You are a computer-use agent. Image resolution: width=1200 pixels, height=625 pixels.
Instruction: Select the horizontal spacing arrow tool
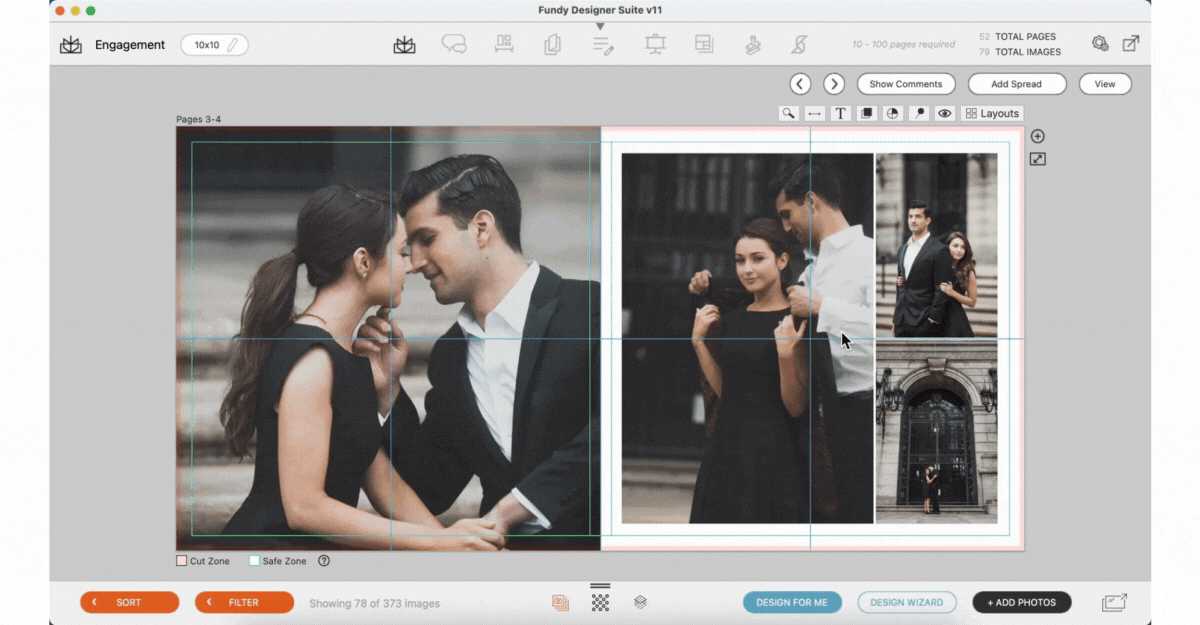[815, 114]
